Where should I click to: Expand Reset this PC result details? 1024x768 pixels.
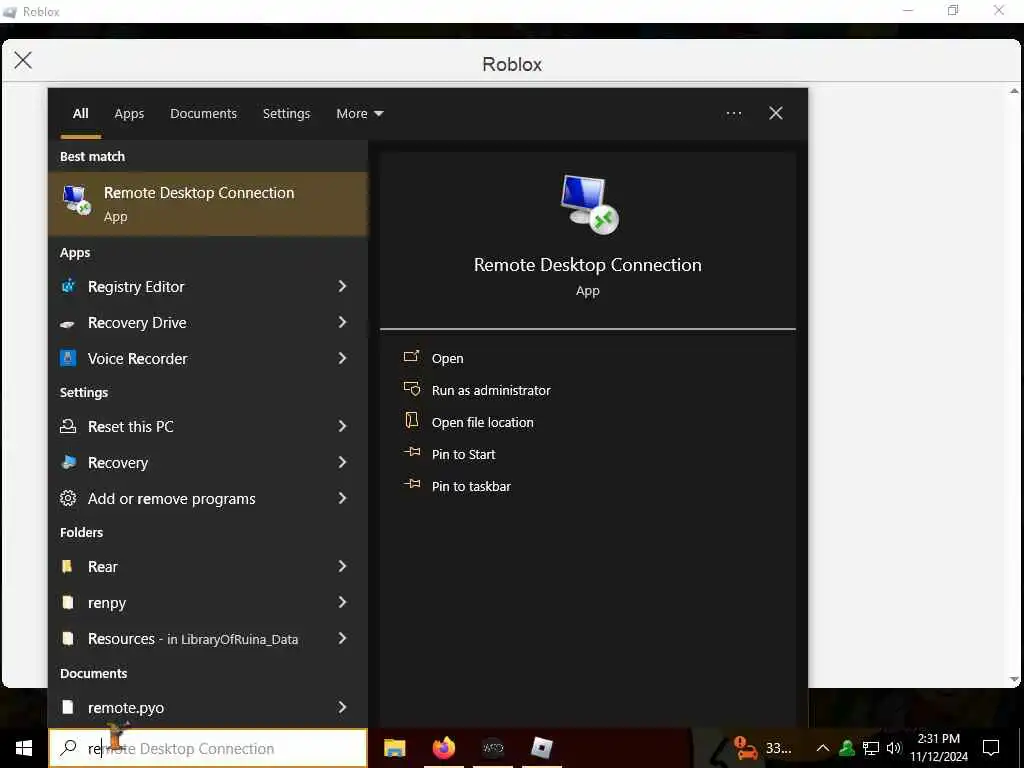(342, 426)
